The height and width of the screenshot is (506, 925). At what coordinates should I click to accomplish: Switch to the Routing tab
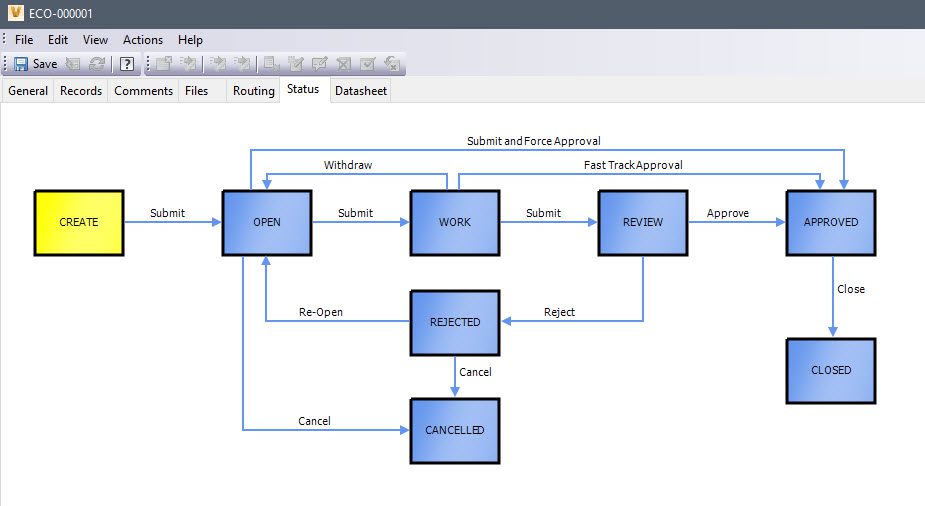[x=253, y=91]
